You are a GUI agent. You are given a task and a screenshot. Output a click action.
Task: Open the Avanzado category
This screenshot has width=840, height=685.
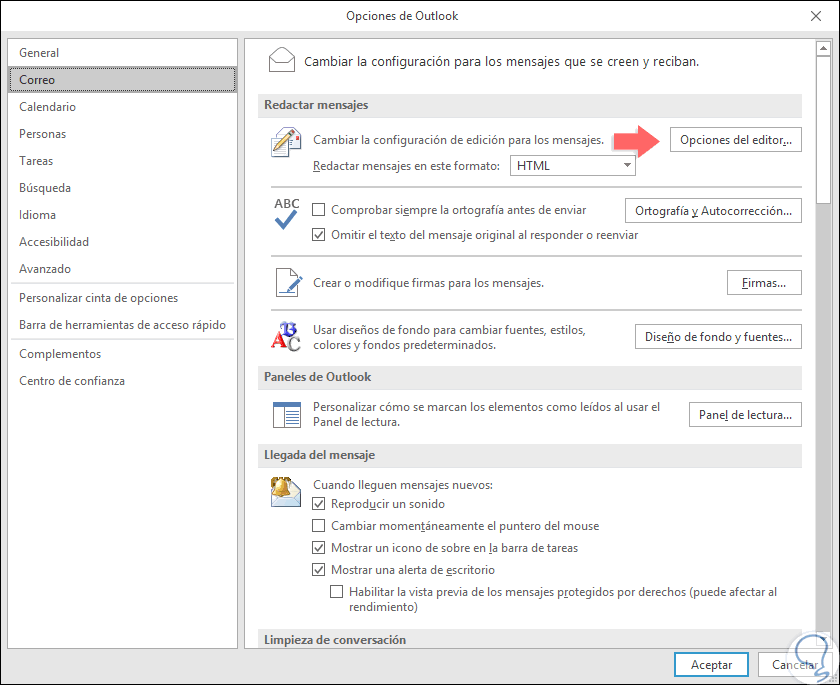(123, 268)
